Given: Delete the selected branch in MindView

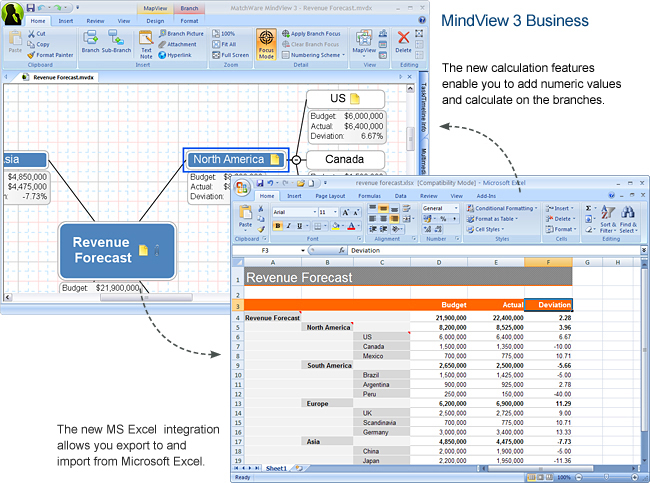Looking at the screenshot, I should (403, 41).
